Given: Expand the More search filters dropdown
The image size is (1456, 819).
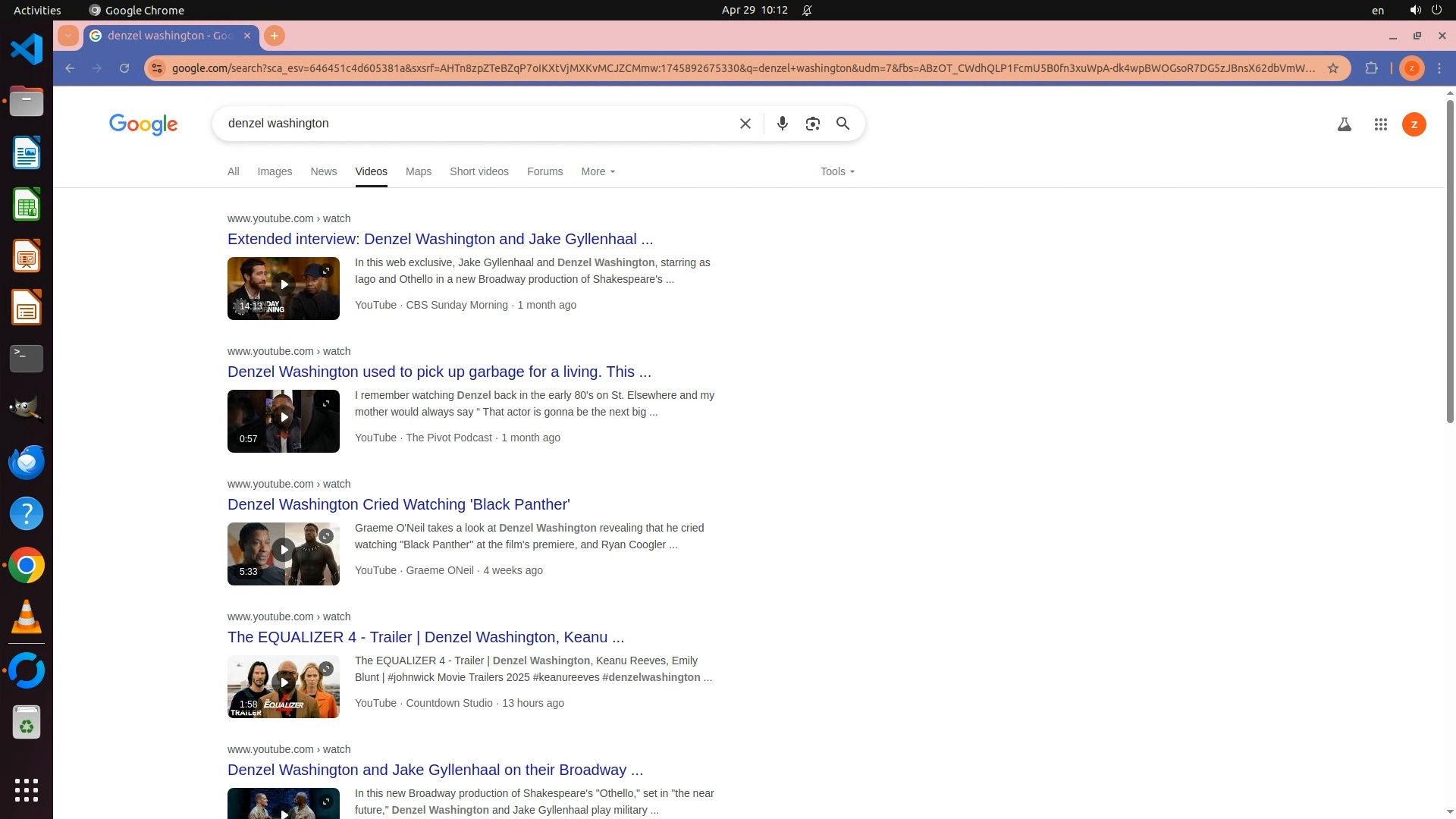Looking at the screenshot, I should click(x=598, y=171).
